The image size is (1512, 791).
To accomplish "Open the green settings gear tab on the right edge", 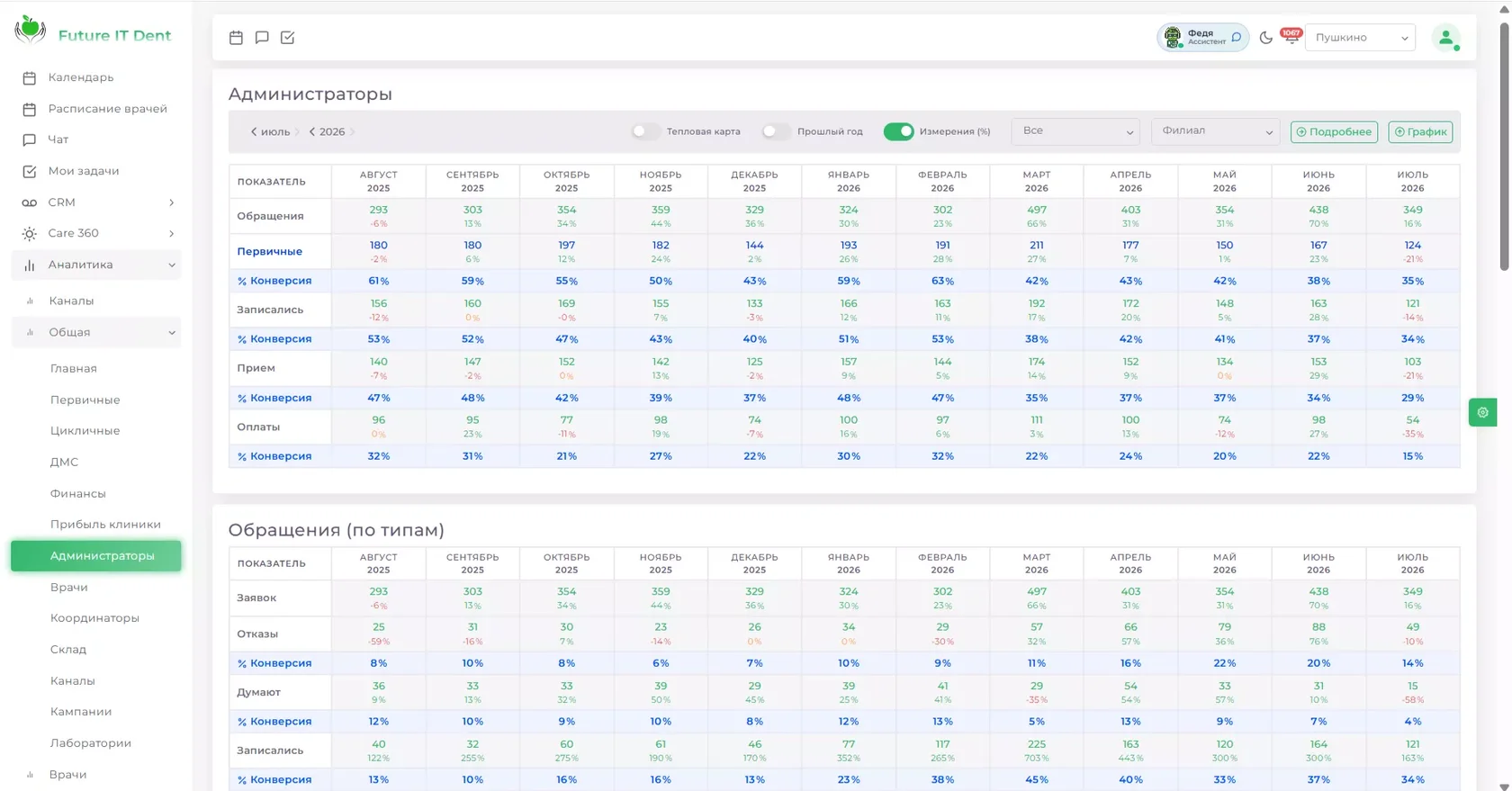I will click(1482, 412).
